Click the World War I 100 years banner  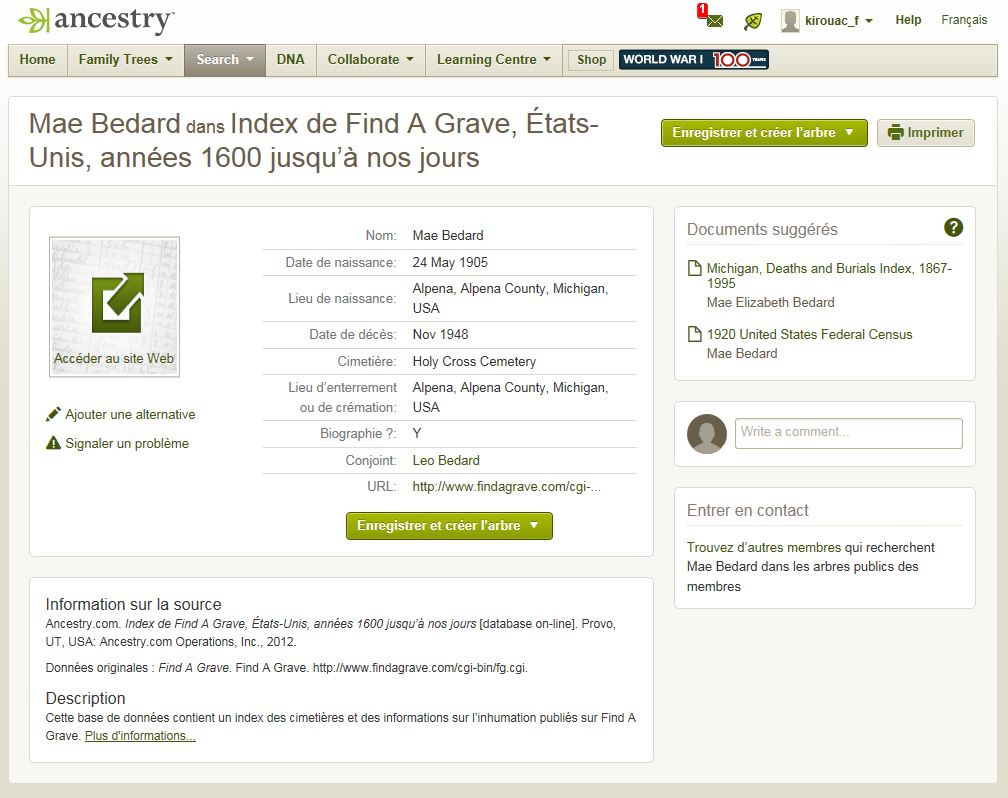coord(694,60)
